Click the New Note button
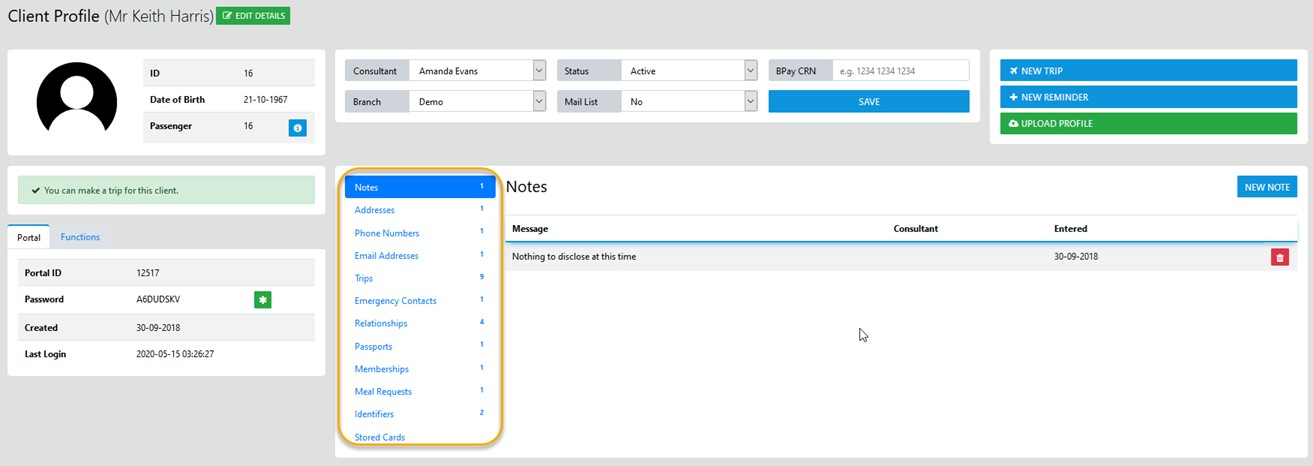Viewport: 1313px width, 466px height. pyautogui.click(x=1266, y=187)
